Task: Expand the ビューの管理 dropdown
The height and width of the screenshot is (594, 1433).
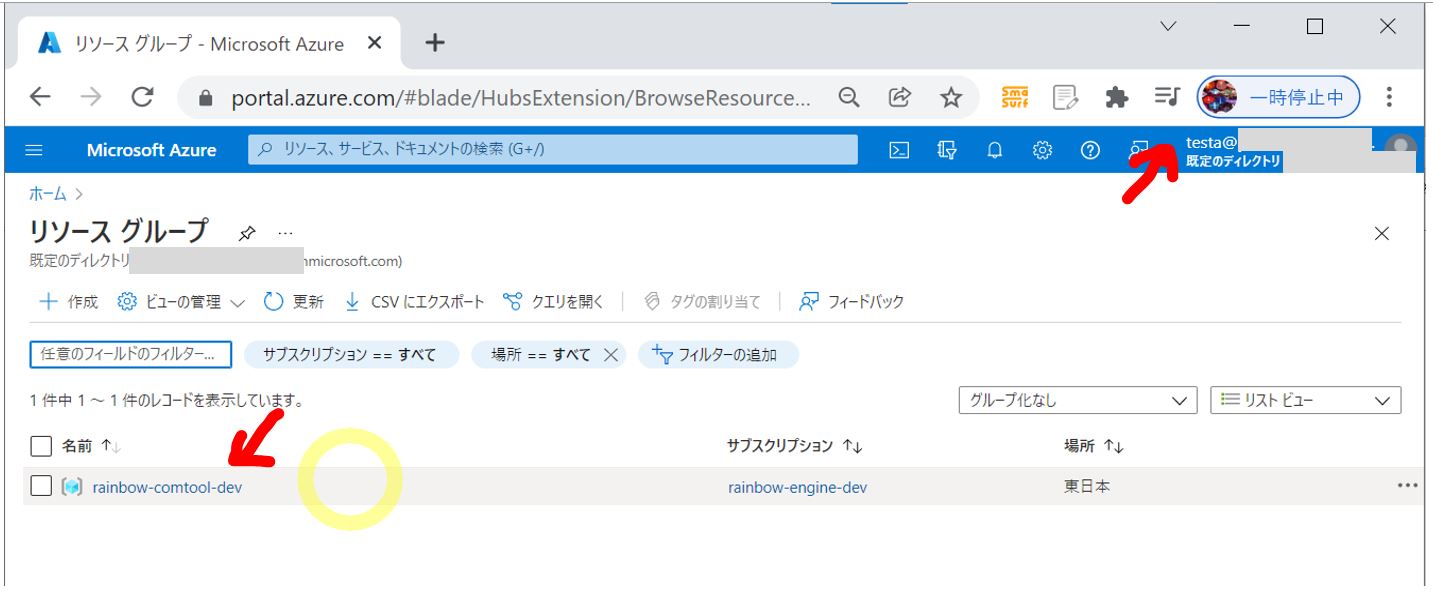Action: 181,302
